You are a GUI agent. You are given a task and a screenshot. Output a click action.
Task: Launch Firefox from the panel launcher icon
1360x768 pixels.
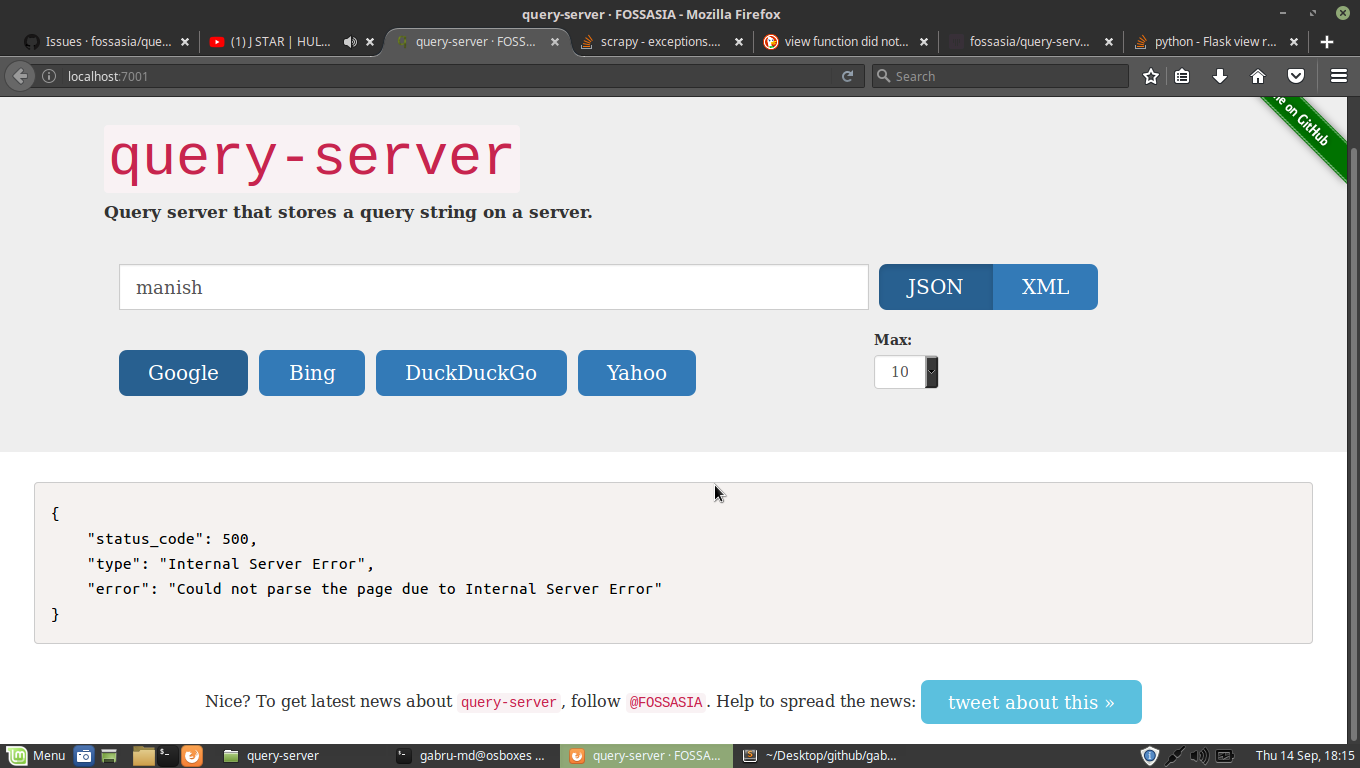click(x=192, y=756)
